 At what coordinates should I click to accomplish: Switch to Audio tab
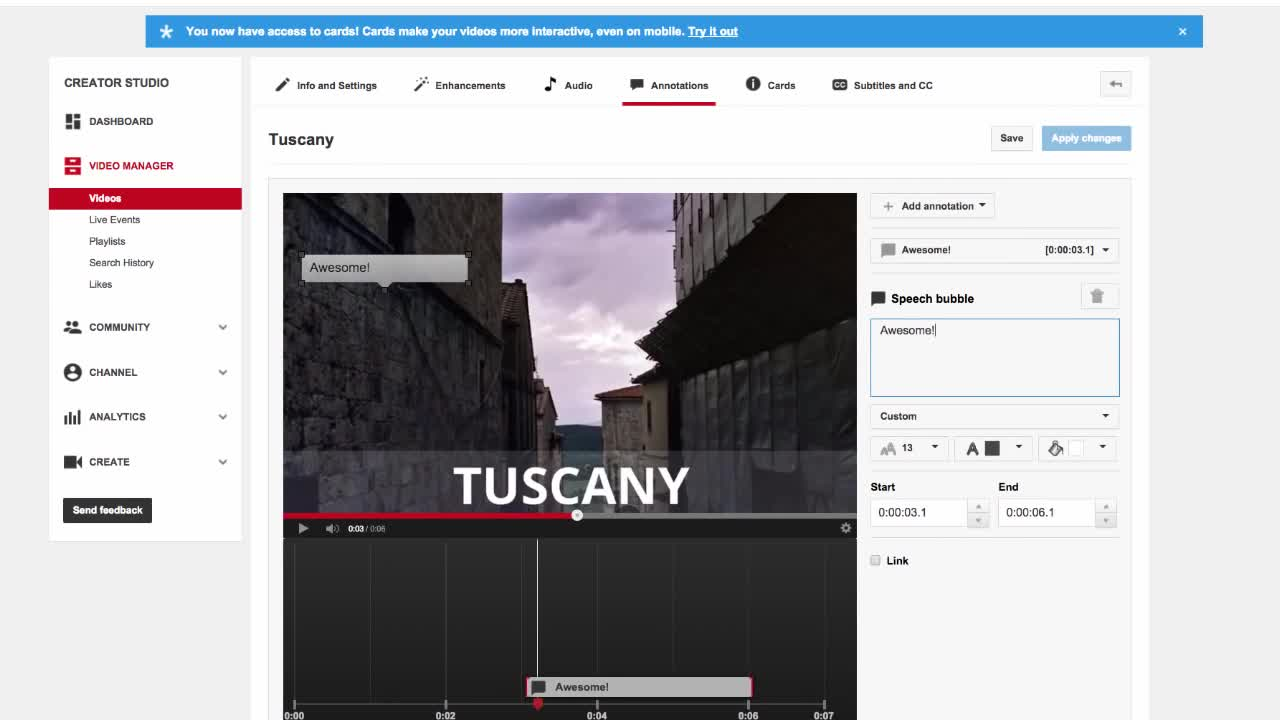568,85
